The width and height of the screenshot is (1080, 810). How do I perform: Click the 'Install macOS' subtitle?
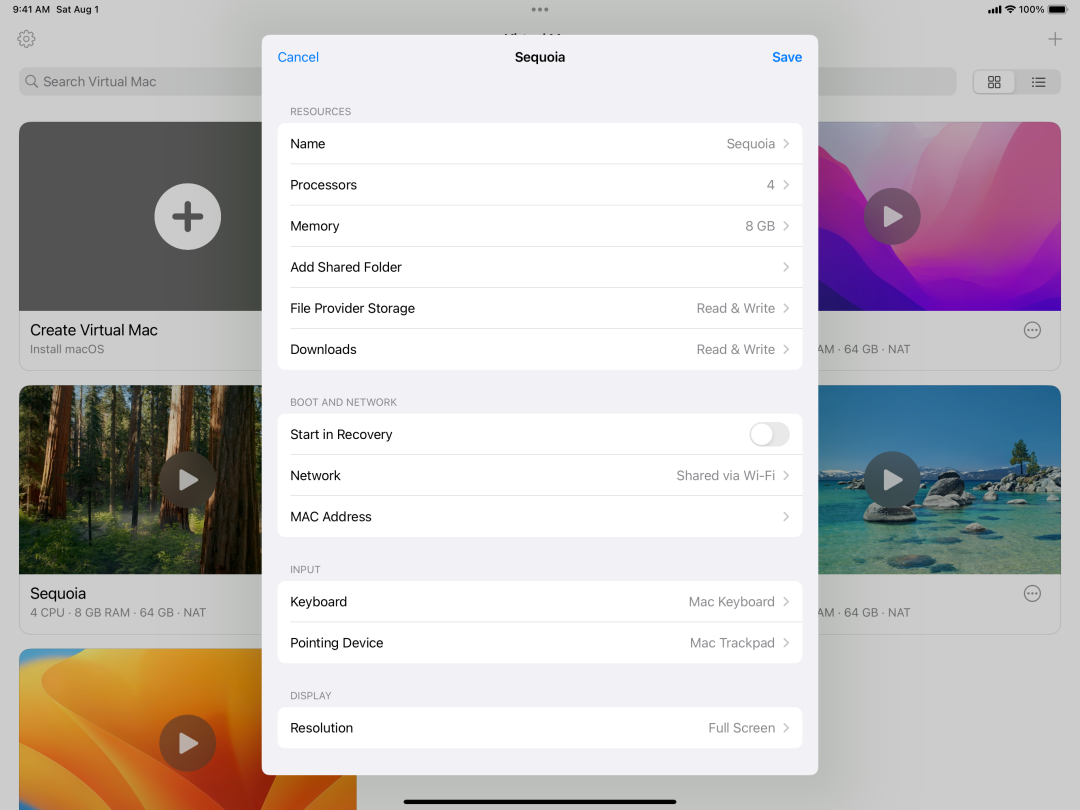(x=67, y=349)
